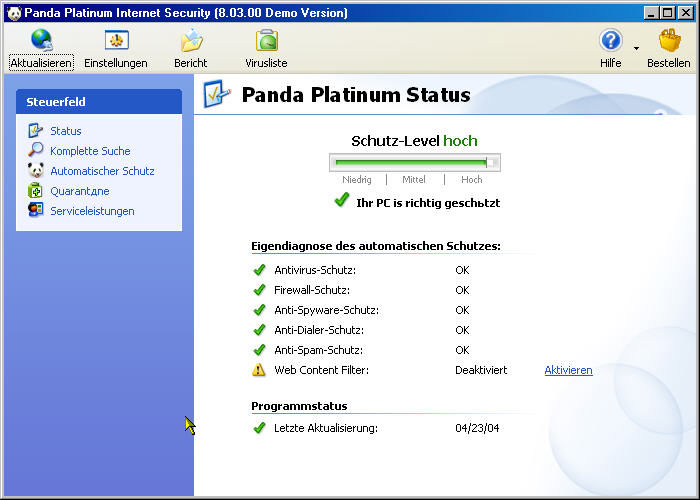The height and width of the screenshot is (500, 700).
Task: Click the Bericht toolbar label
Action: coord(191,63)
